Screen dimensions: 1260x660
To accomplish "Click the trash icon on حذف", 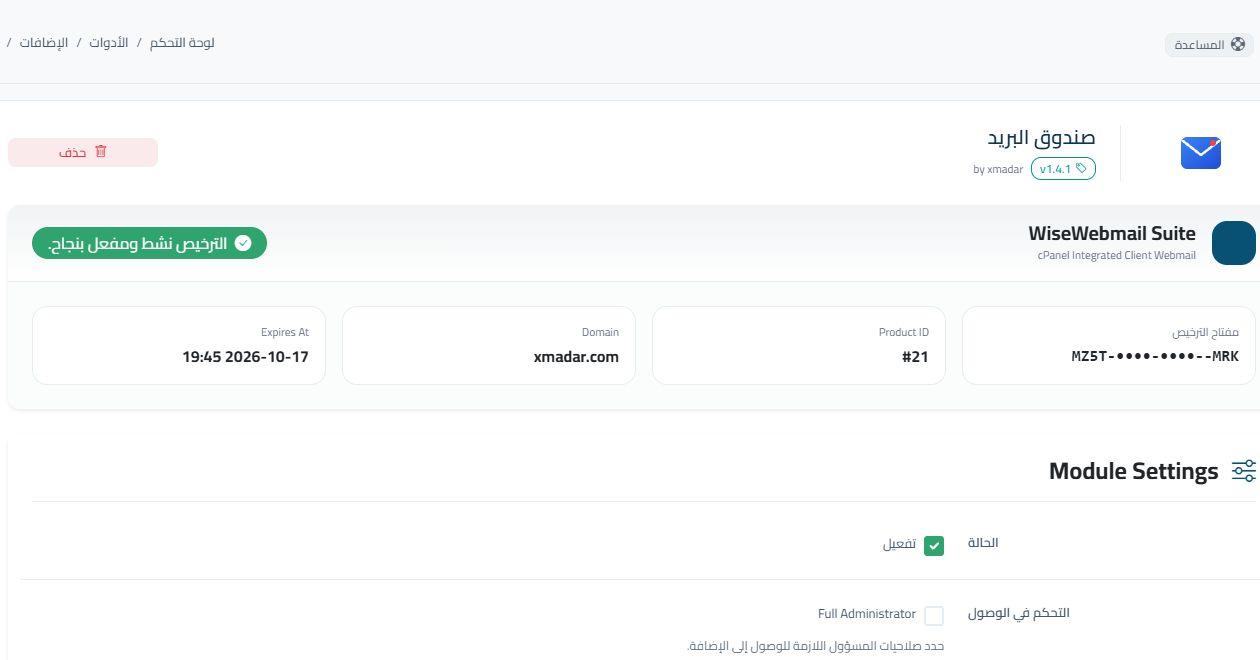I will [x=100, y=152].
